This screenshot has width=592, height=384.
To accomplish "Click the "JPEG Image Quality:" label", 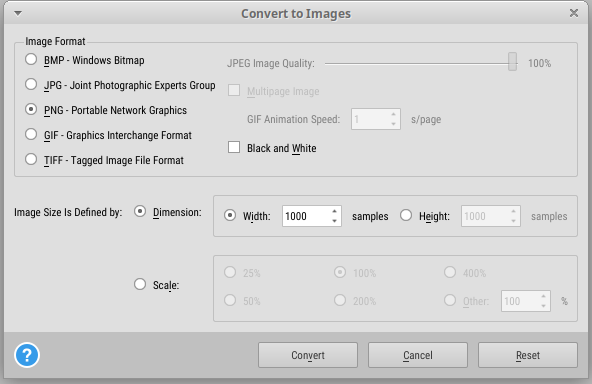I will (x=271, y=63).
